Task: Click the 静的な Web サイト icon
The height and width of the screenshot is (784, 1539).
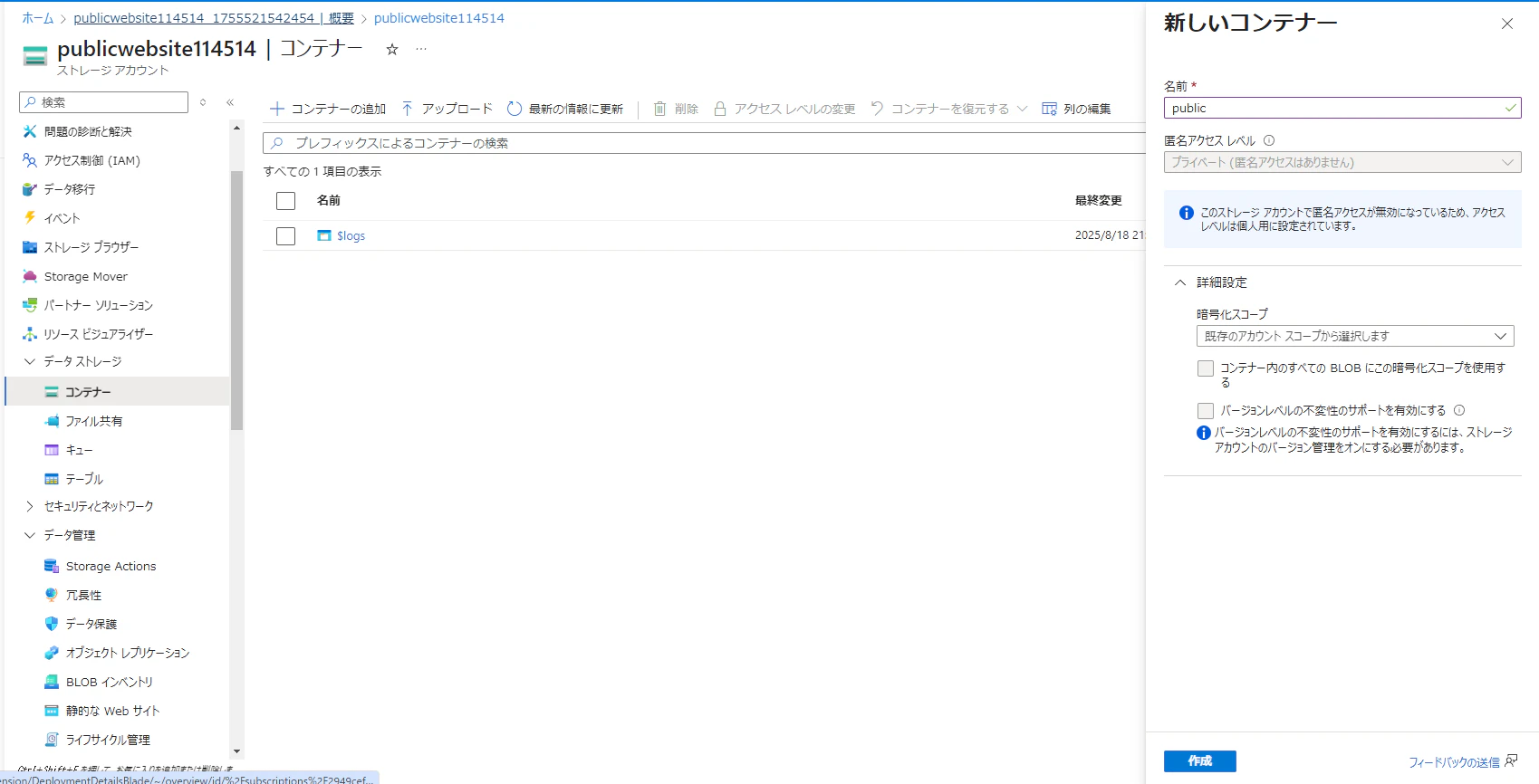Action: (x=52, y=711)
